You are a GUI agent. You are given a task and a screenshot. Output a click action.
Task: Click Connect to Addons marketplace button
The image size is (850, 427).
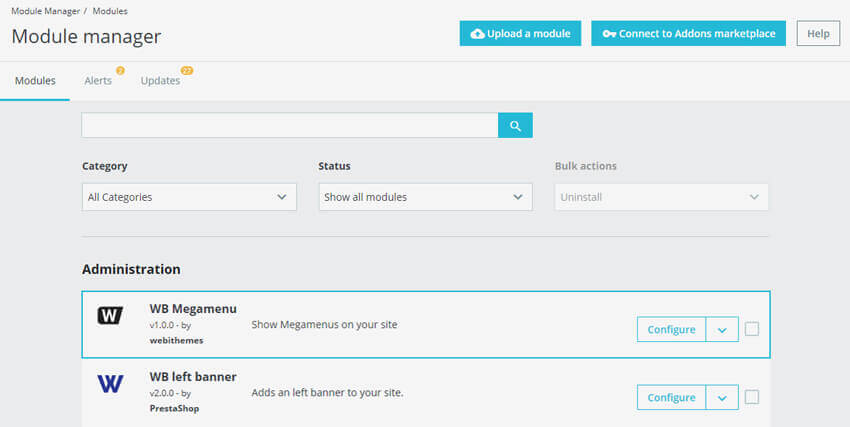(x=689, y=34)
